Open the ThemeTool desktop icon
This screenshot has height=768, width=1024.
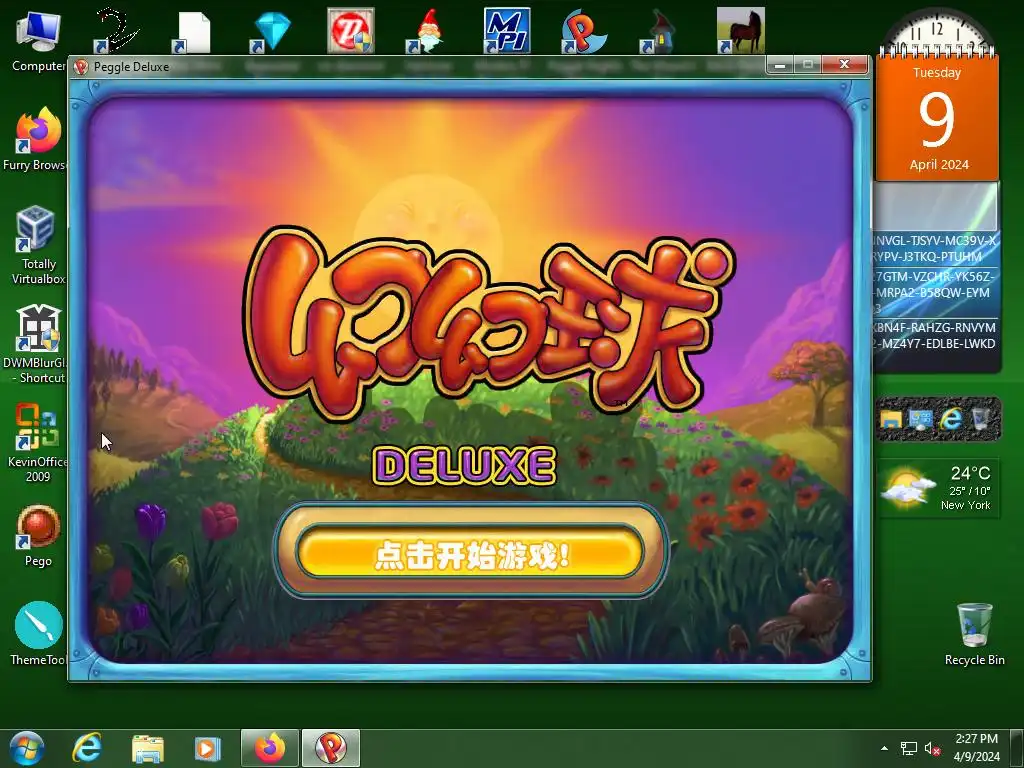click(38, 634)
